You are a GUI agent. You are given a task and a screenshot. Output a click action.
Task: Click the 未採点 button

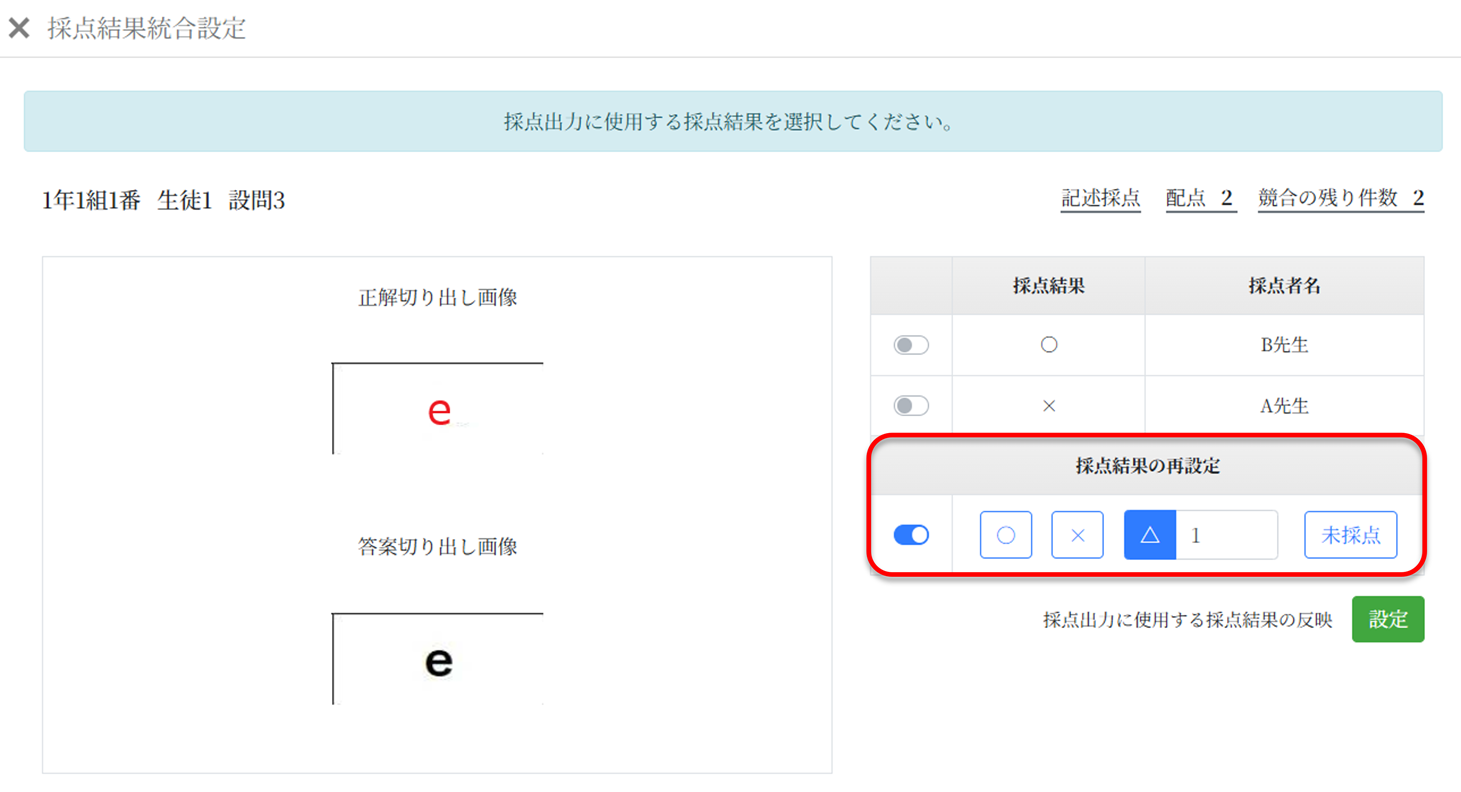tap(1351, 535)
